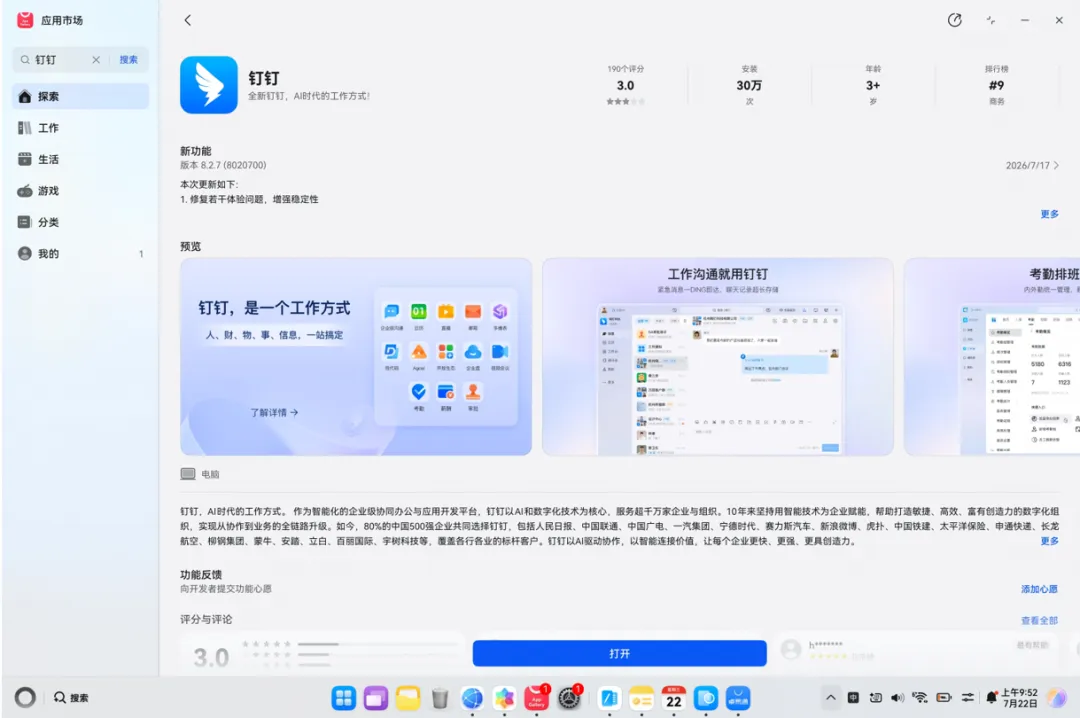Click the circular launcher icon in taskbar

point(25,698)
